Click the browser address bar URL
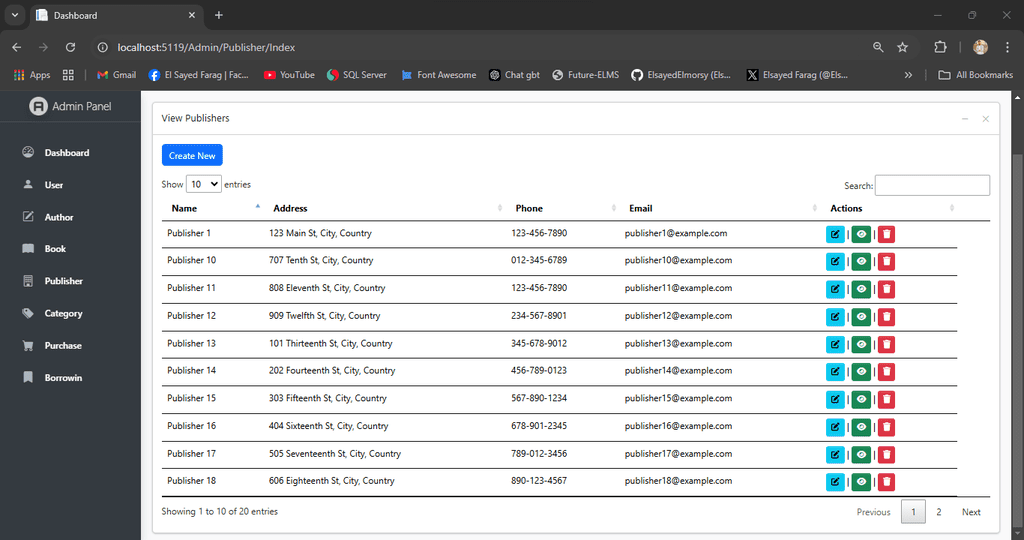Viewport: 1024px width, 540px height. pos(206,47)
